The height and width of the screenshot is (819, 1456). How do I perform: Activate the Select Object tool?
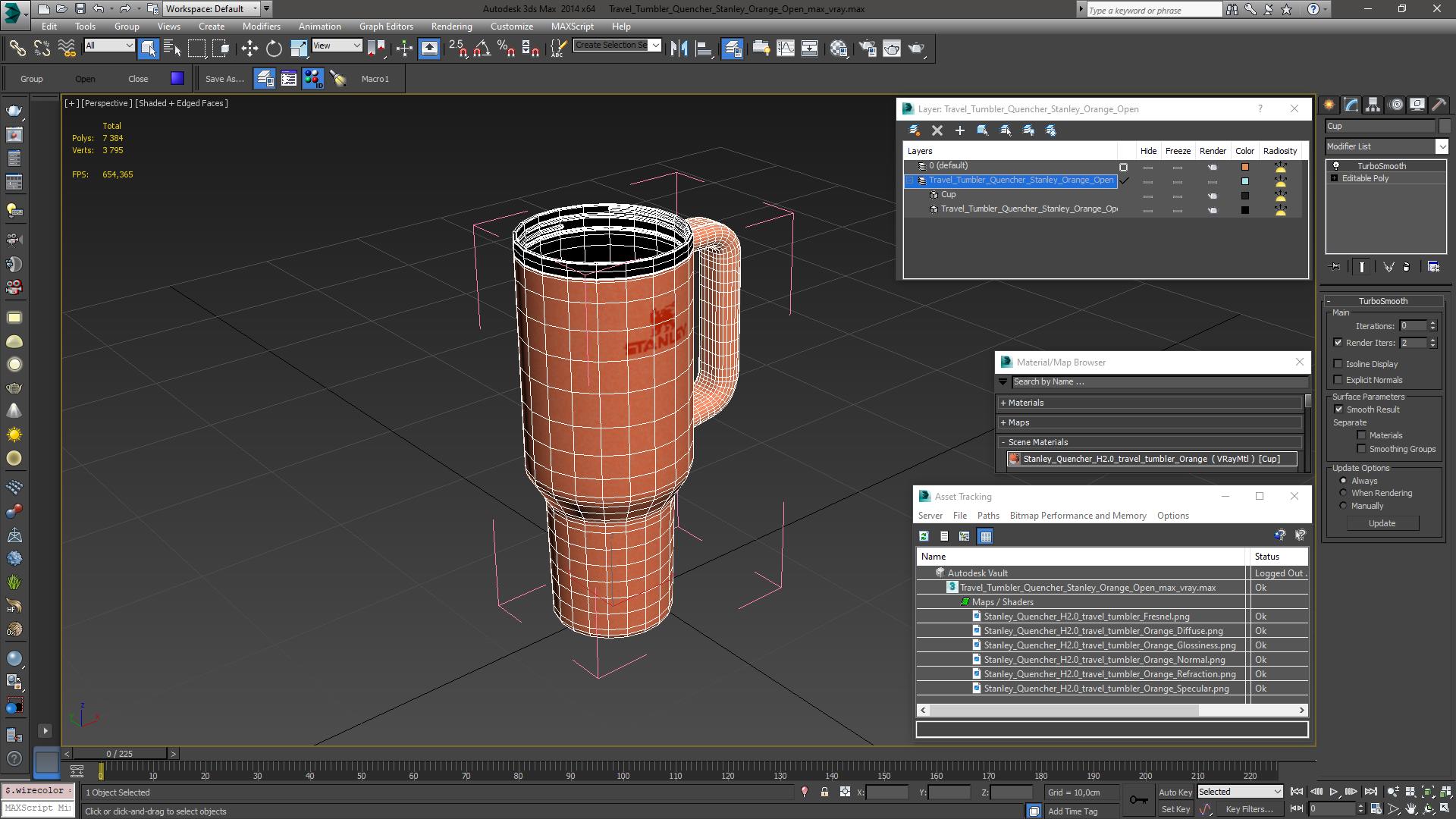pyautogui.click(x=148, y=49)
